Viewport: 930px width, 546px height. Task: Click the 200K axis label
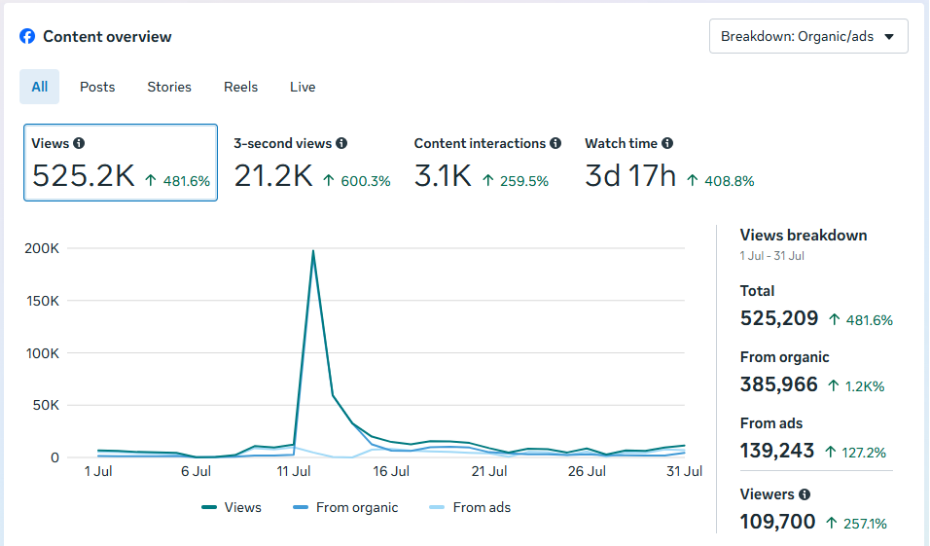tap(42, 248)
